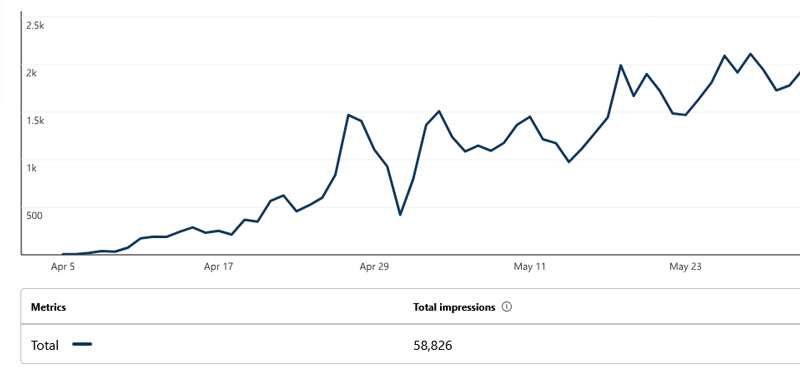Click the lowest dip point after Apr 29
The image size is (800, 377).
pyautogui.click(x=400, y=215)
